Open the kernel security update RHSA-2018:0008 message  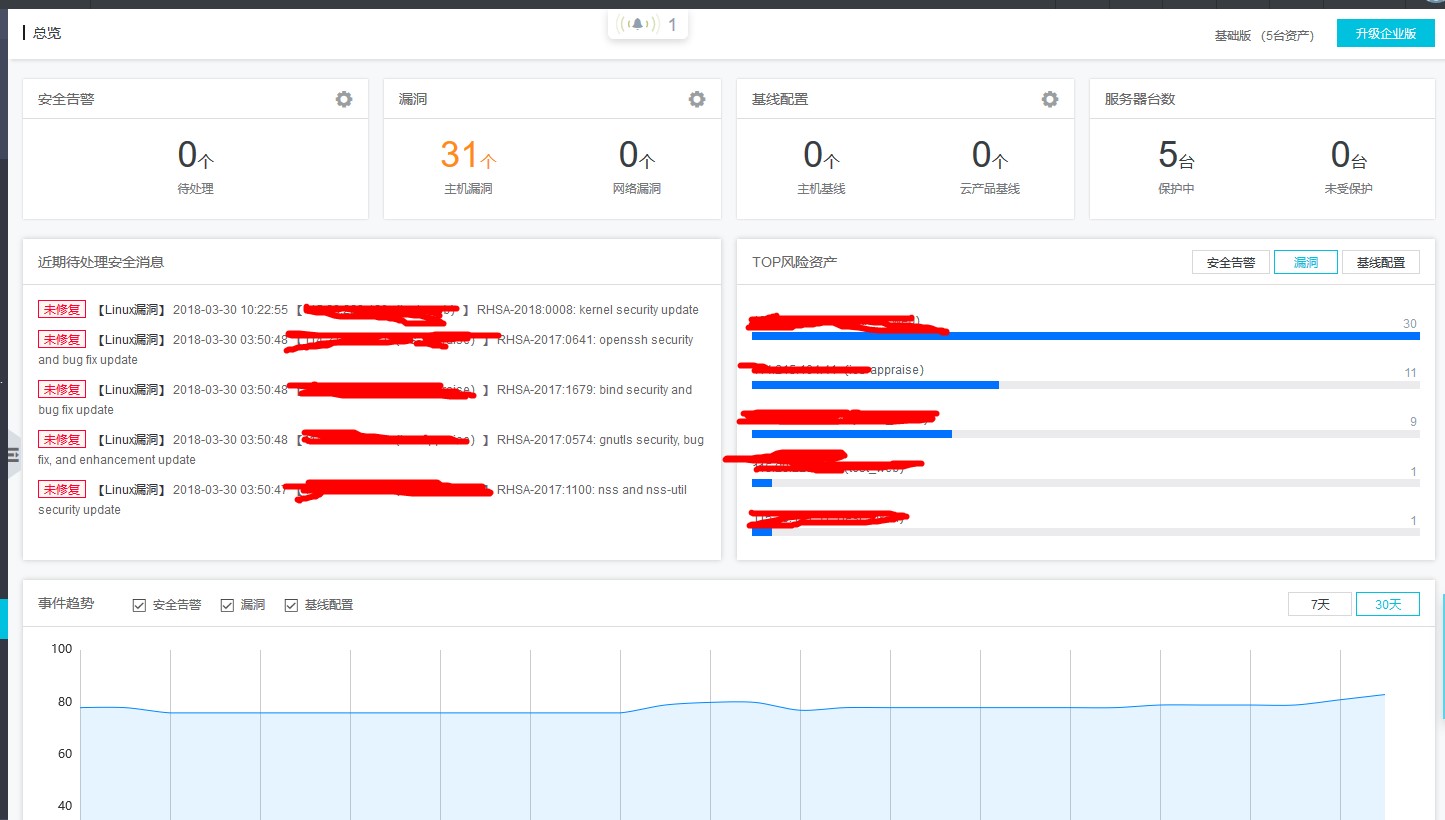pyautogui.click(x=588, y=310)
